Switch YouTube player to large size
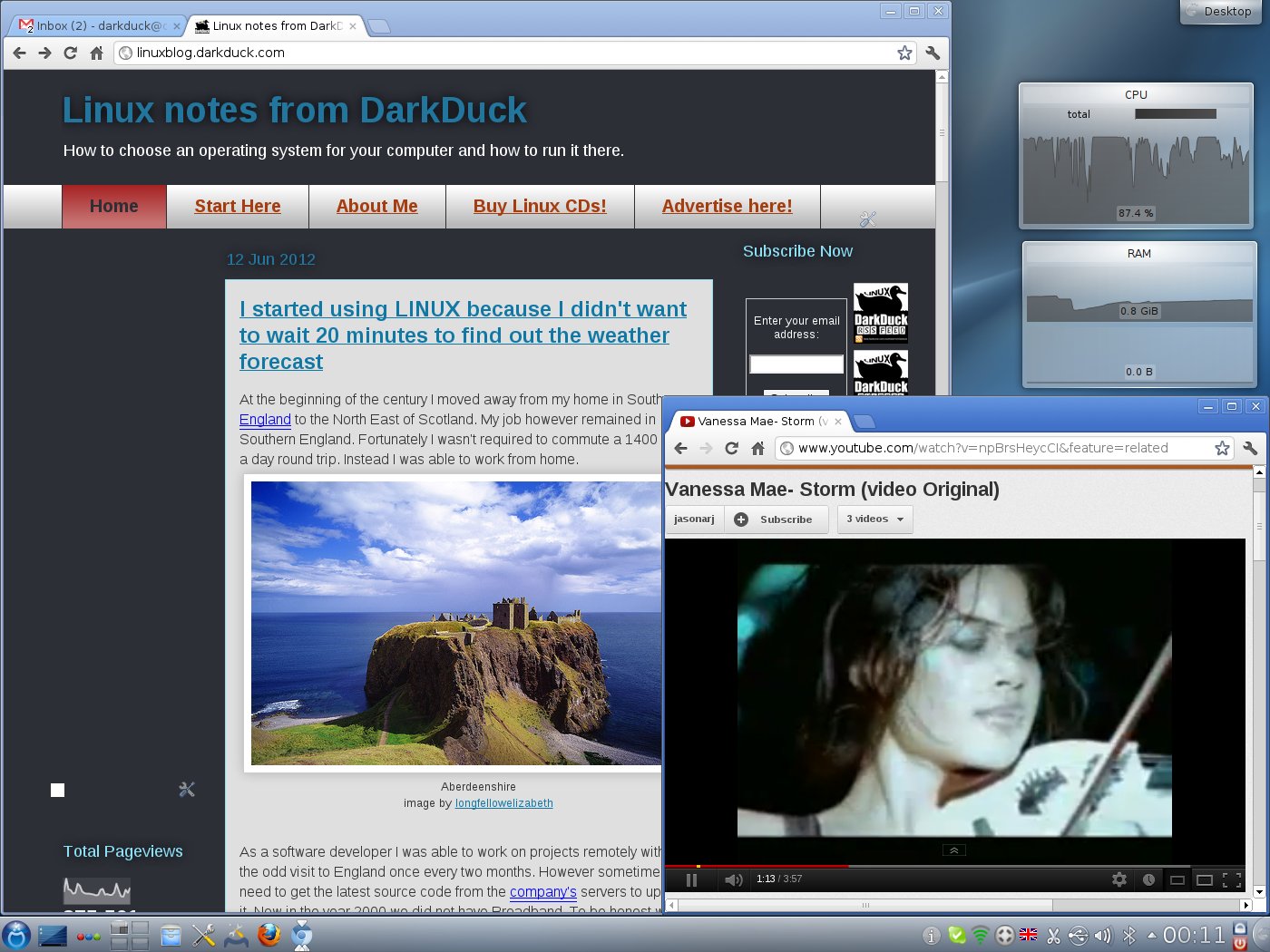Image resolution: width=1270 pixels, height=952 pixels. (1205, 879)
